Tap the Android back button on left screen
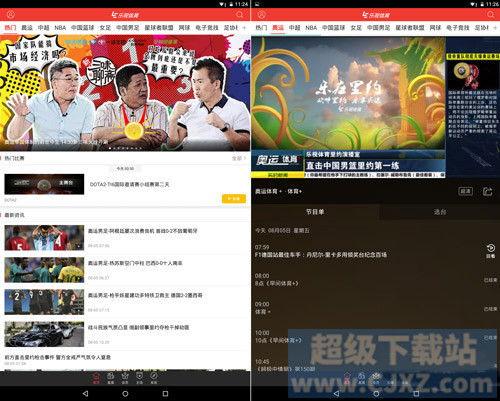 (x=85, y=394)
